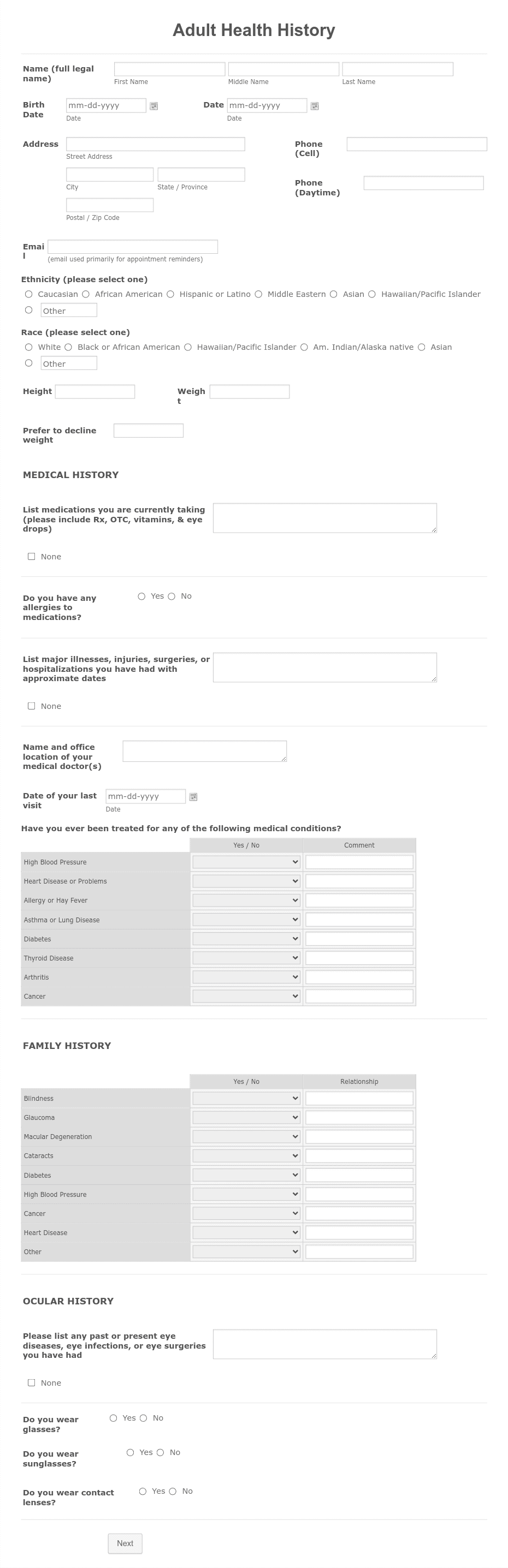The height and width of the screenshot is (1568, 508).
Task: Check None under past eye diseases
Action: tap(32, 1382)
